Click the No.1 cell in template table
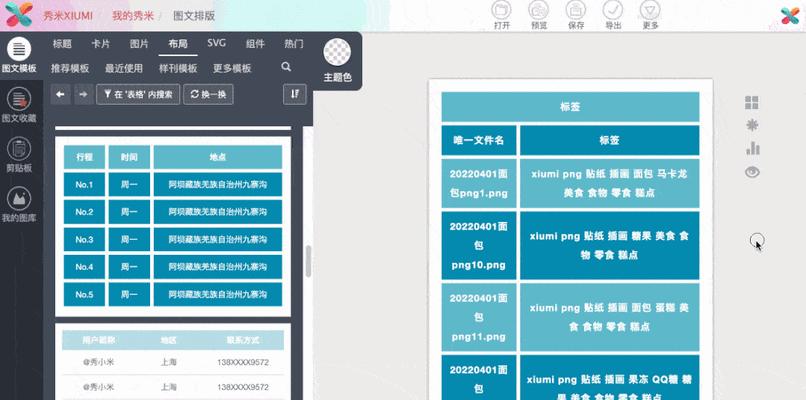The image size is (806, 400). (84, 184)
